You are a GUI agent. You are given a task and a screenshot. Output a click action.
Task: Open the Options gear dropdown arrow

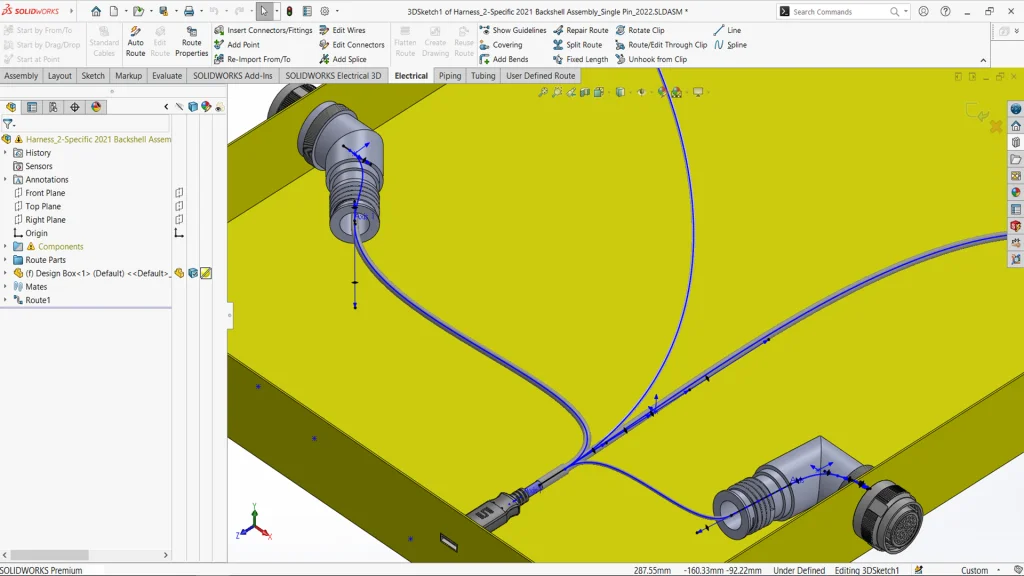tap(337, 12)
